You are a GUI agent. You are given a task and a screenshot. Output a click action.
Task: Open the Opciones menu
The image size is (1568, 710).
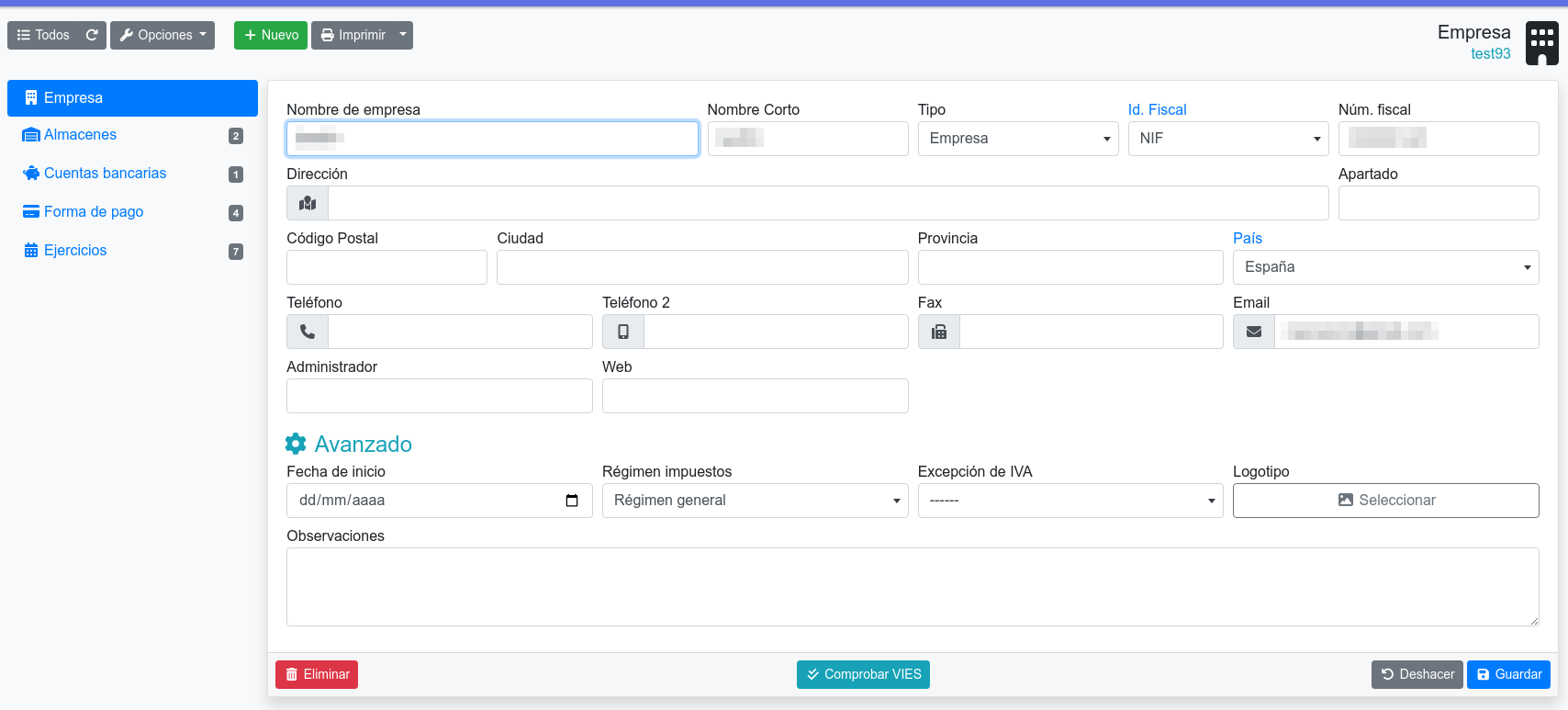[x=162, y=35]
